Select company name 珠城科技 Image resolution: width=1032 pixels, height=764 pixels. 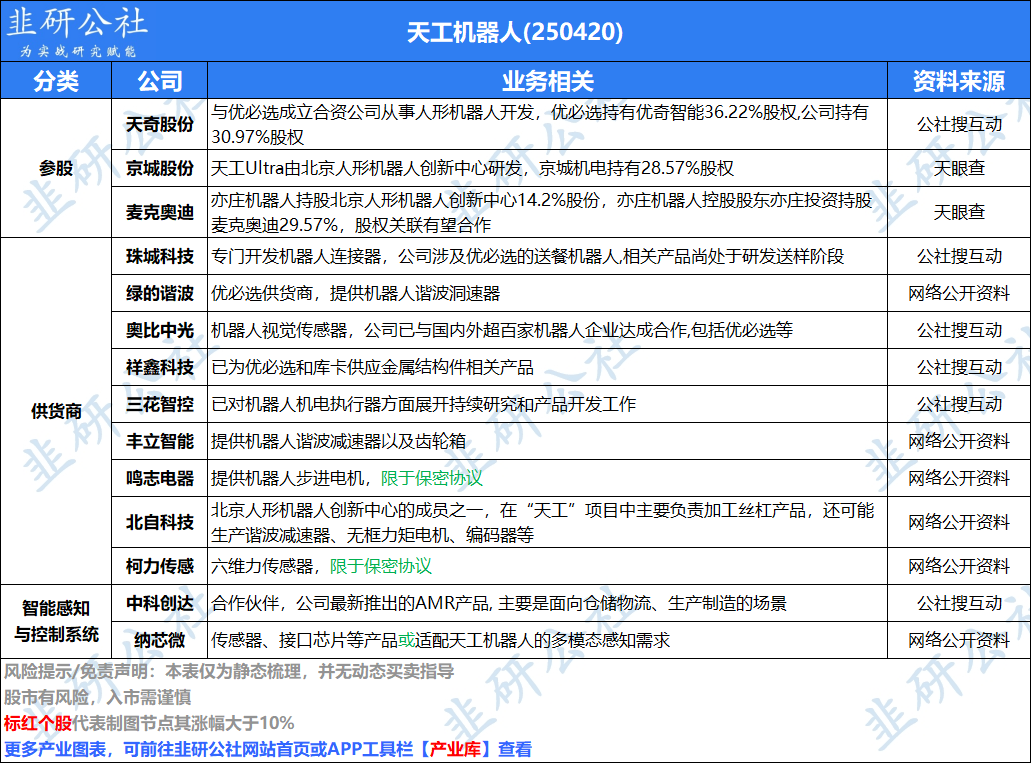click(x=159, y=257)
